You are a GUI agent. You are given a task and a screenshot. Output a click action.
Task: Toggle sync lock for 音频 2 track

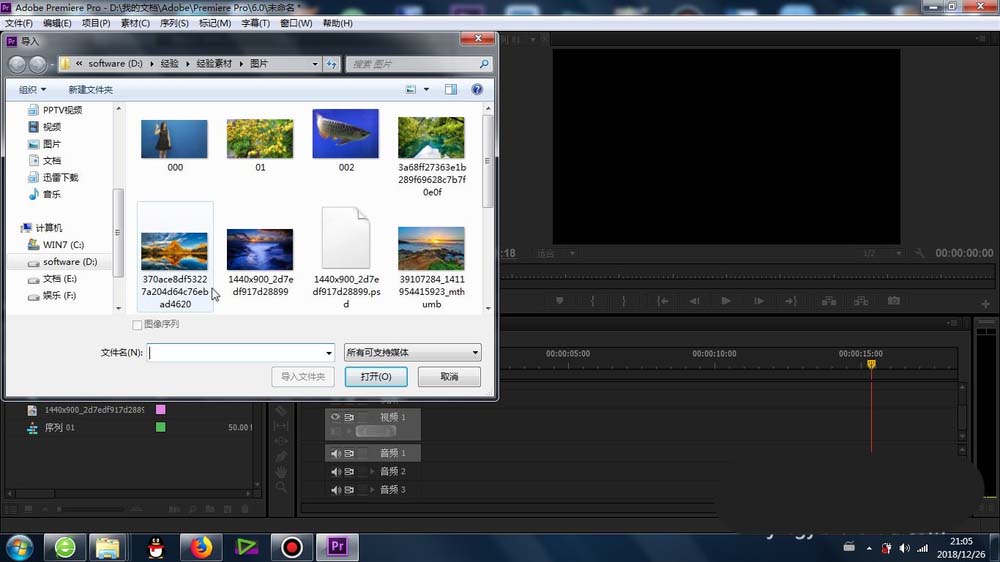[349, 471]
